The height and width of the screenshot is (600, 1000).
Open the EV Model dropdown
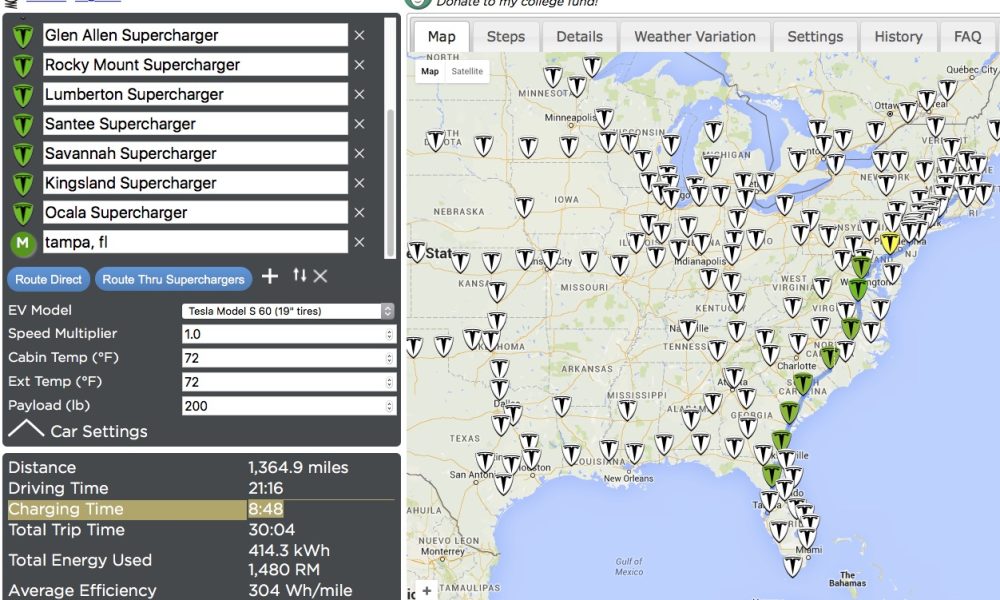pos(288,311)
